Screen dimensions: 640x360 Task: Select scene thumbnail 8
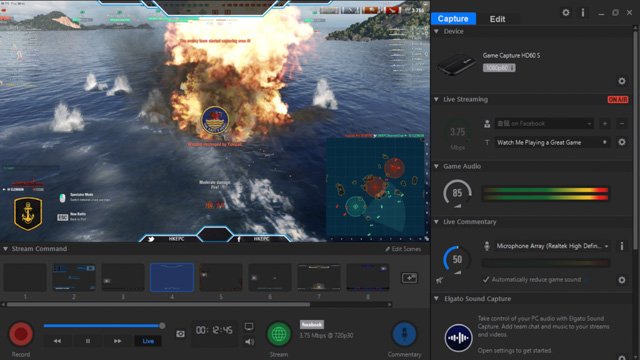(368, 278)
